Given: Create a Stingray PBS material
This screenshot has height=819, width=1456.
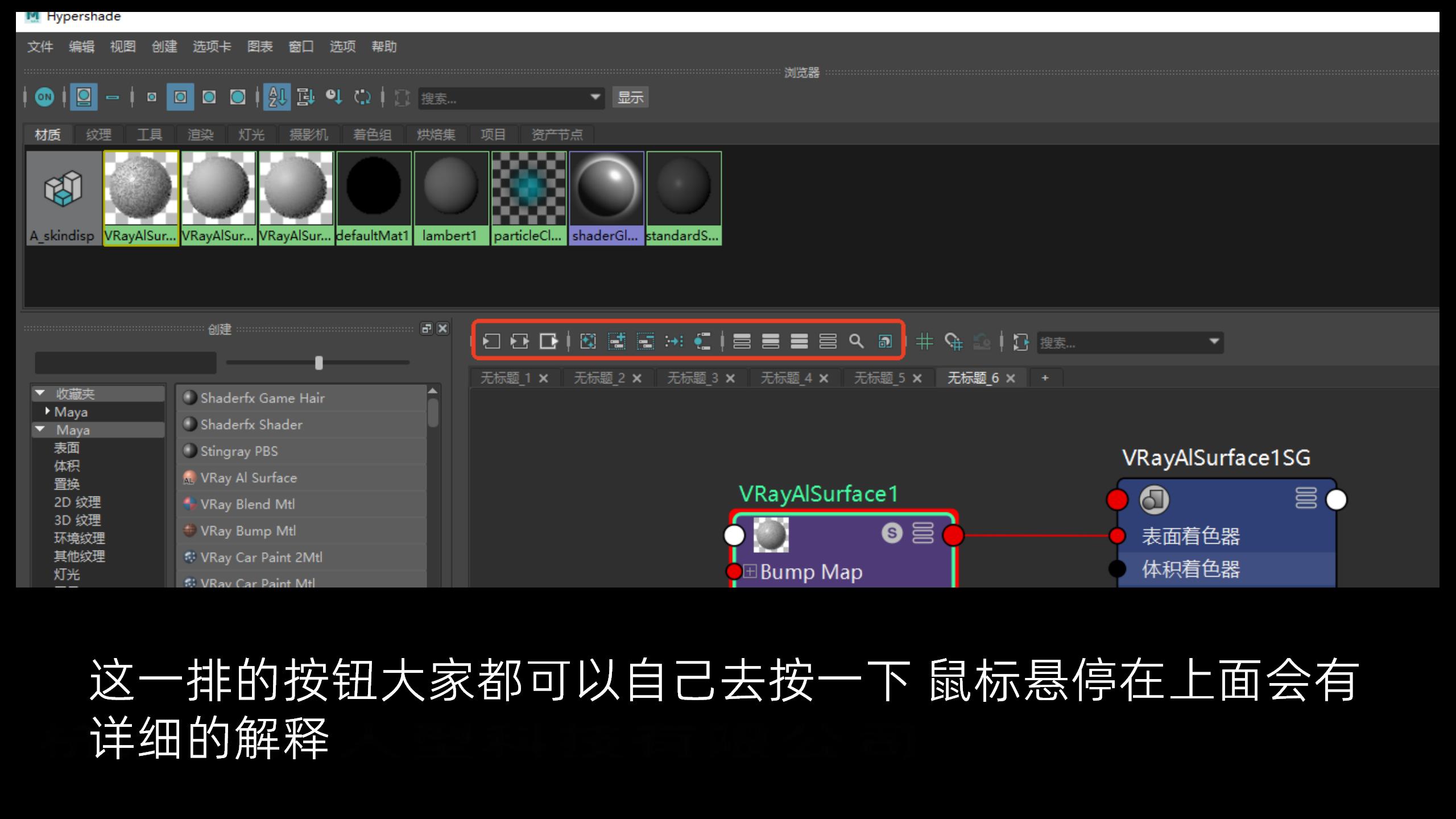Looking at the screenshot, I should pos(301,451).
